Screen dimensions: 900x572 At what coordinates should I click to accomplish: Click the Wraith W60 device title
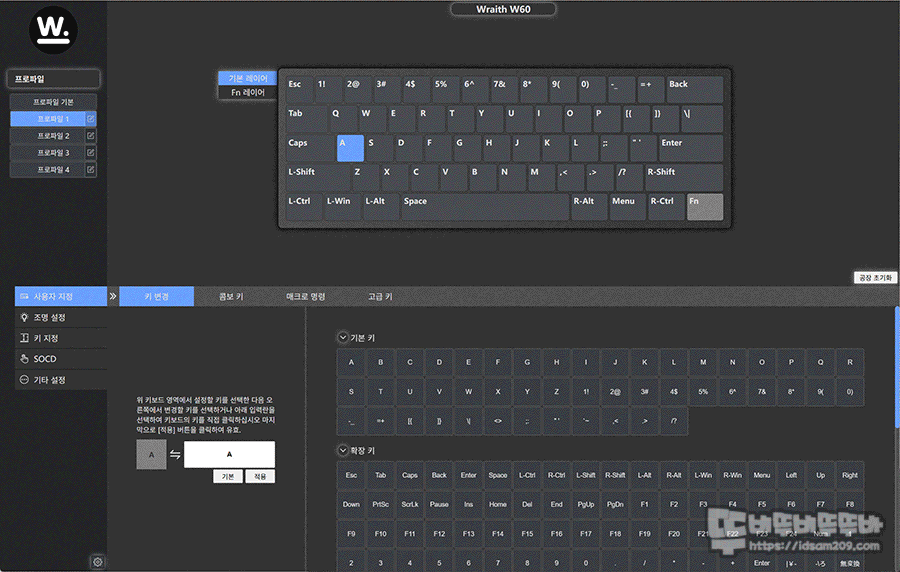[x=503, y=9]
